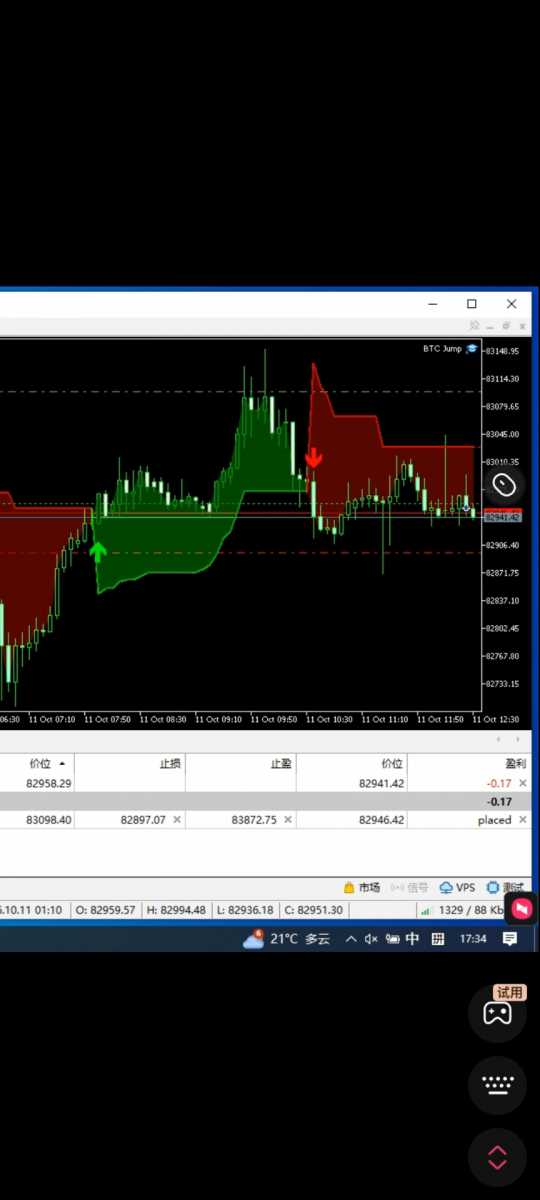
Task: Remove the take profit 83872.75
Action: tap(288, 820)
